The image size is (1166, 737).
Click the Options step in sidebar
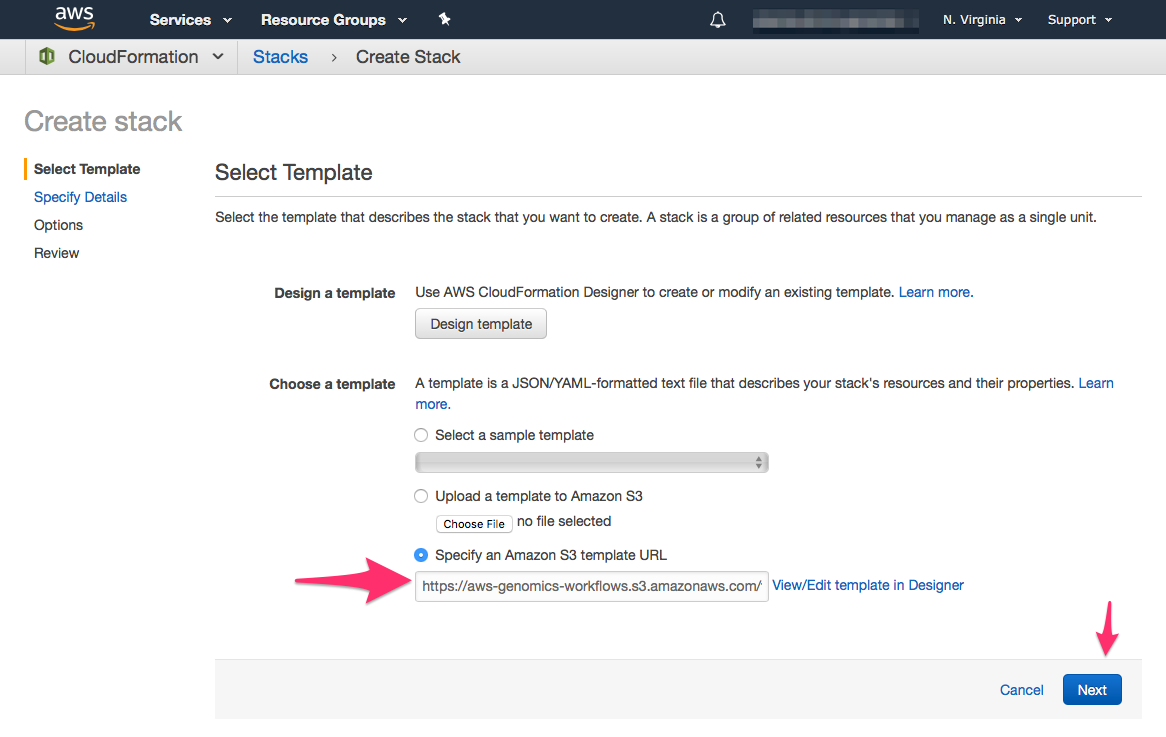(x=58, y=225)
